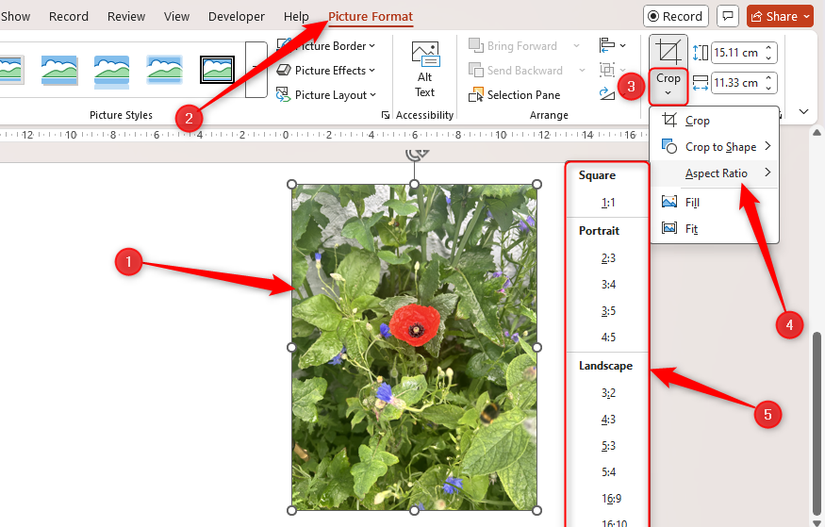Select Crop in the dropdown menu
Image resolution: width=825 pixels, height=527 pixels.
[x=715, y=120]
